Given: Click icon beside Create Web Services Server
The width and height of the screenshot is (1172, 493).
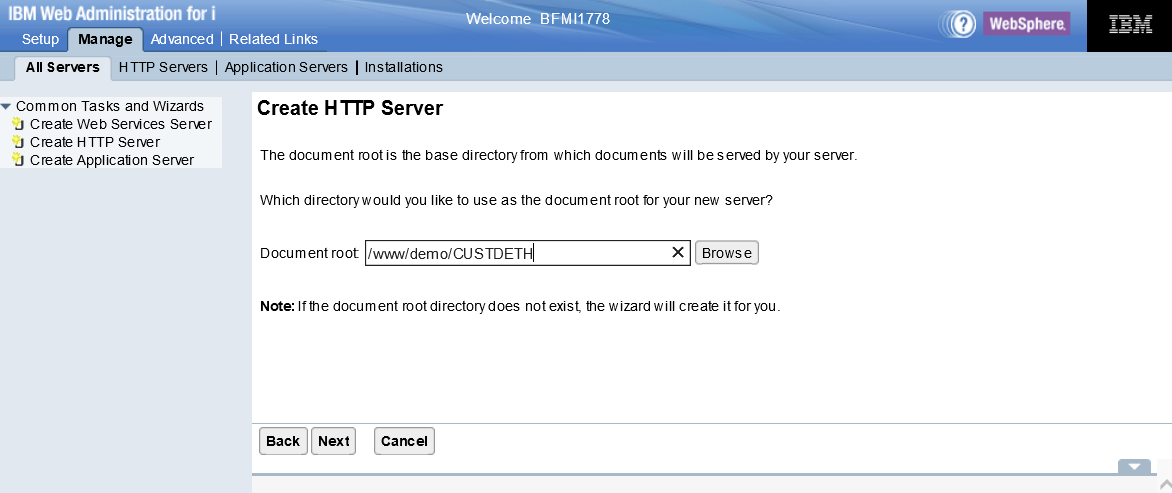Looking at the screenshot, I should coord(19,124).
